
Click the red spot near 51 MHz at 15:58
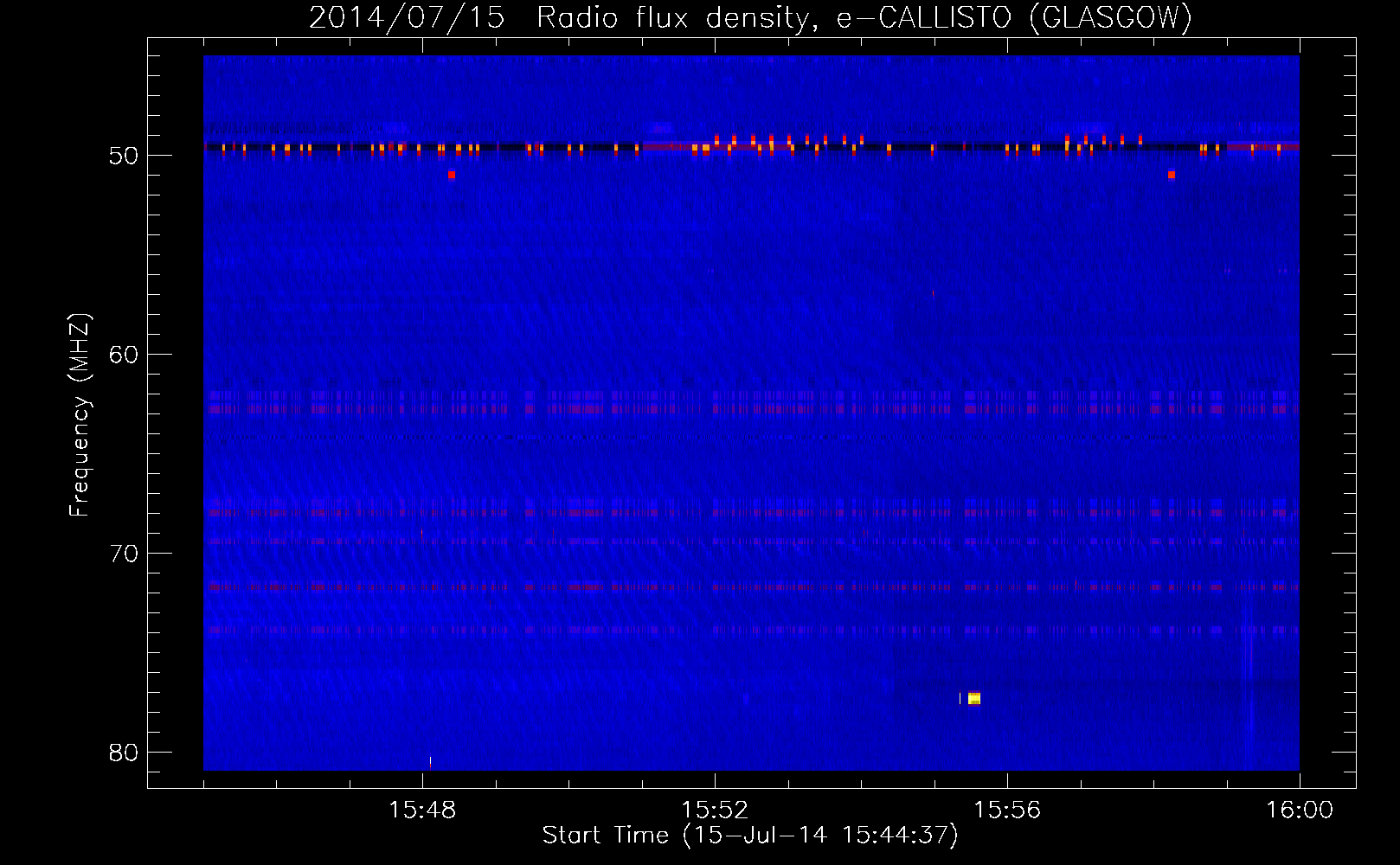1172,175
